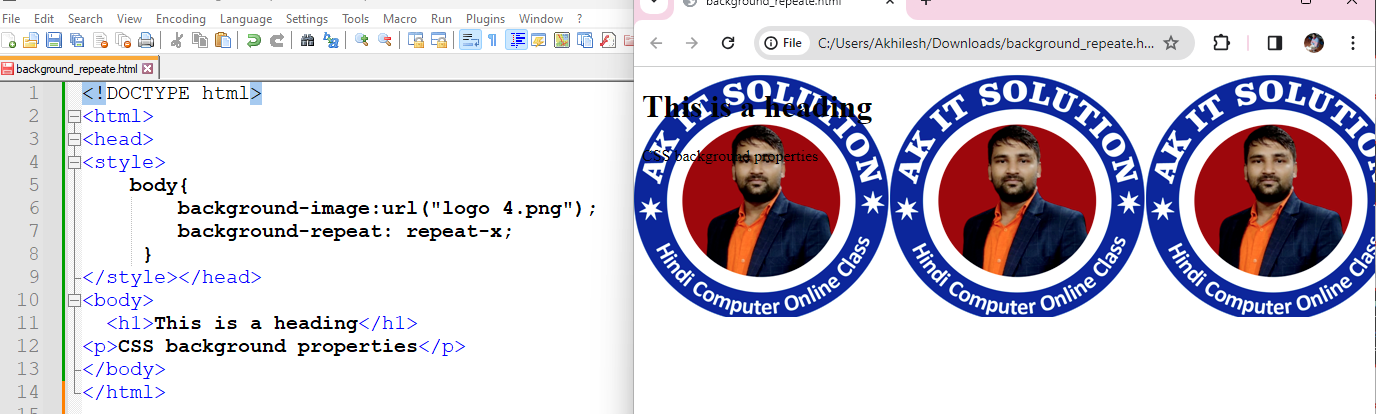Image resolution: width=1376 pixels, height=414 pixels.
Task: Open Chrome extensions puzzle icon
Action: [x=1221, y=43]
